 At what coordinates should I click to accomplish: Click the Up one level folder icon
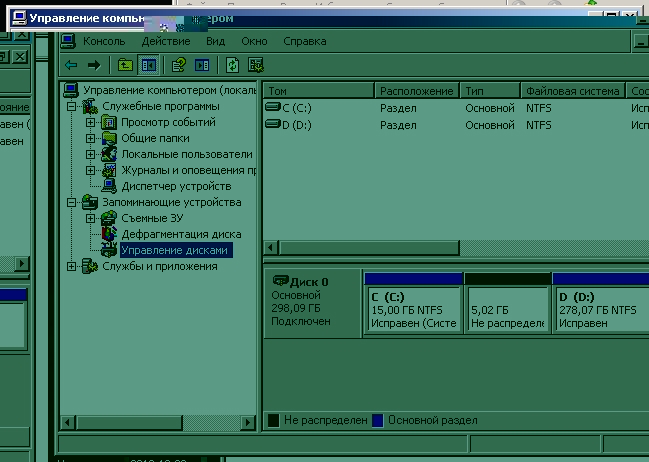click(x=125, y=65)
